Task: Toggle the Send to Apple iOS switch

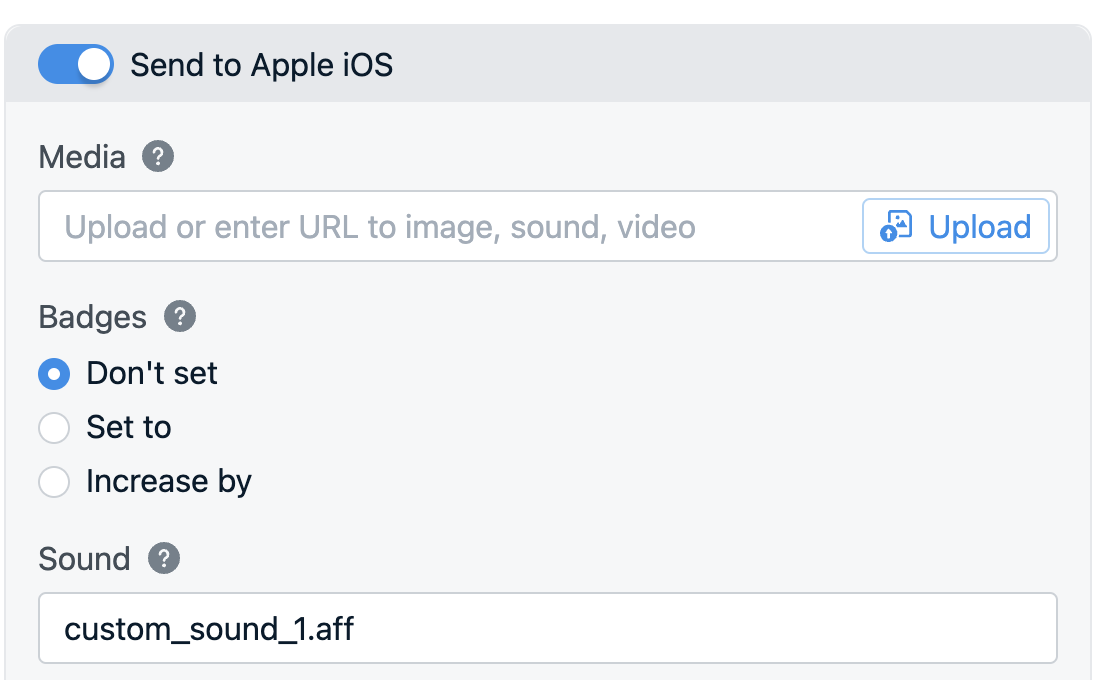Action: [x=75, y=65]
